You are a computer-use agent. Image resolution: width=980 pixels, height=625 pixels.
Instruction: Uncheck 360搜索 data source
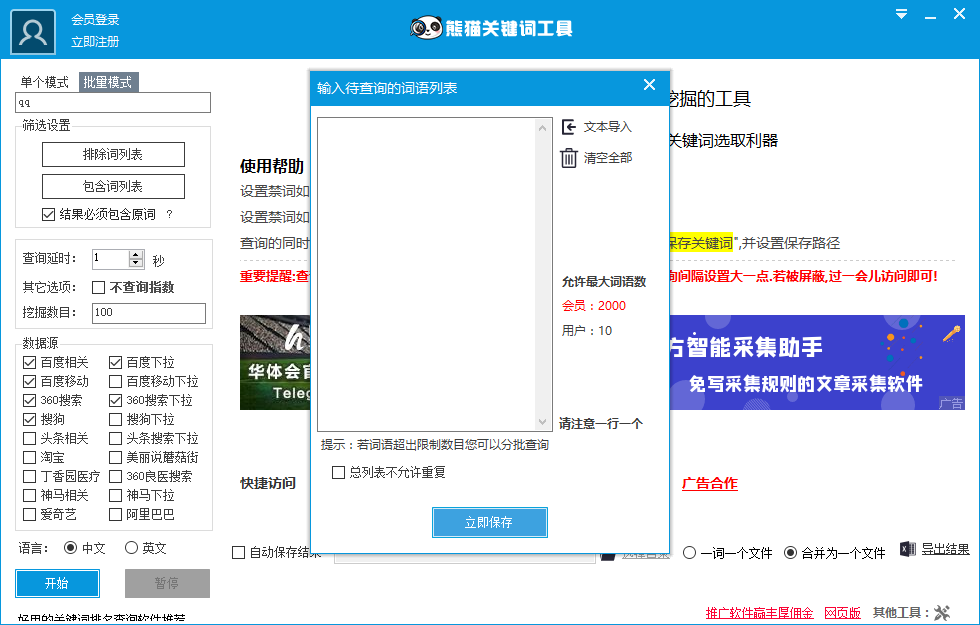[x=29, y=401]
